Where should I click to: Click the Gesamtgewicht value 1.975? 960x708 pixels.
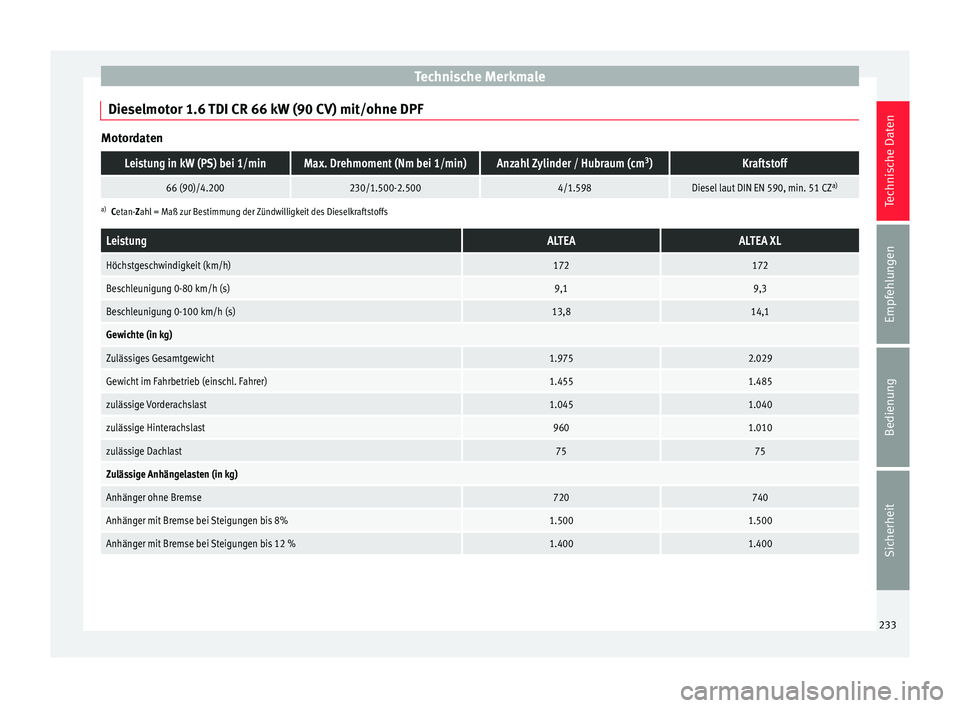(561, 358)
